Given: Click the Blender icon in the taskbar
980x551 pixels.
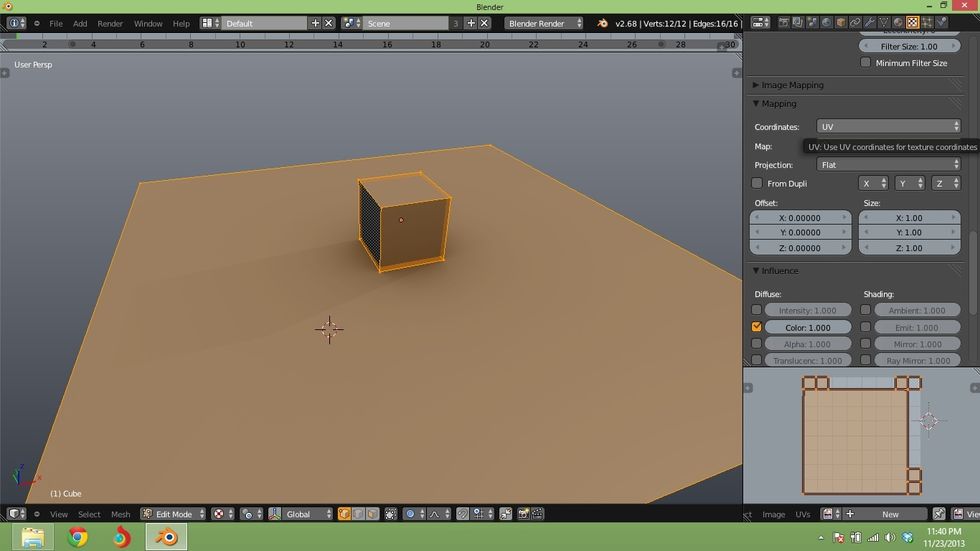Looking at the screenshot, I should [165, 537].
